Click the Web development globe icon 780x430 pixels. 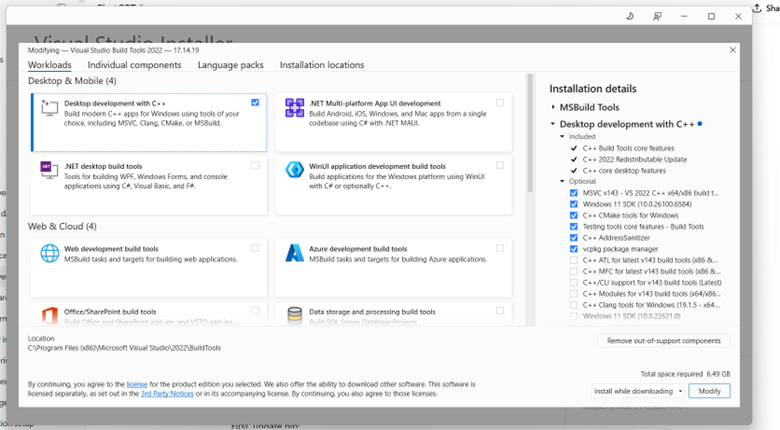click(x=49, y=253)
